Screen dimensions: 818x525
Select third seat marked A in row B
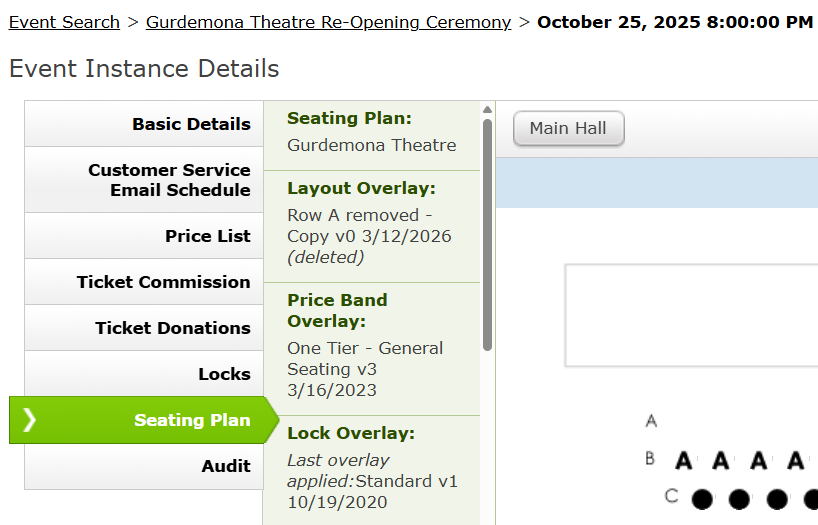[x=758, y=461]
